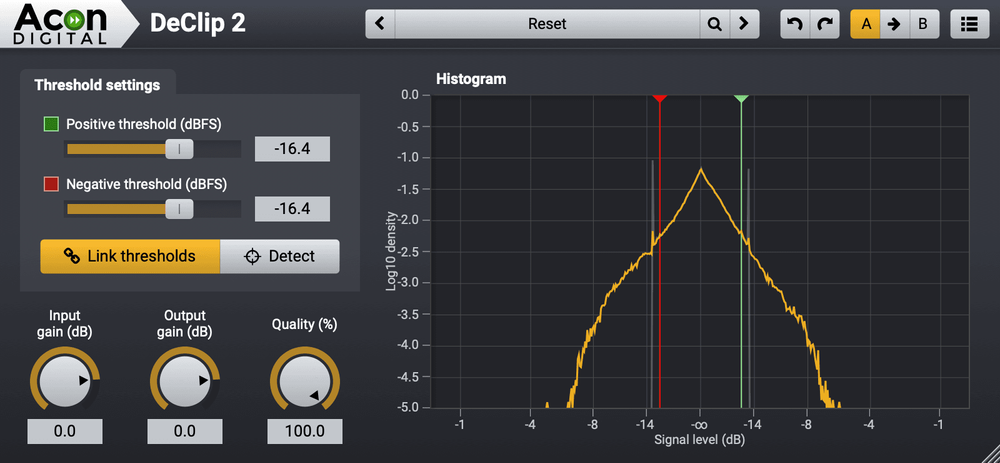This screenshot has width=1000, height=463.
Task: Open the plugin menu list icon
Action: [968, 24]
